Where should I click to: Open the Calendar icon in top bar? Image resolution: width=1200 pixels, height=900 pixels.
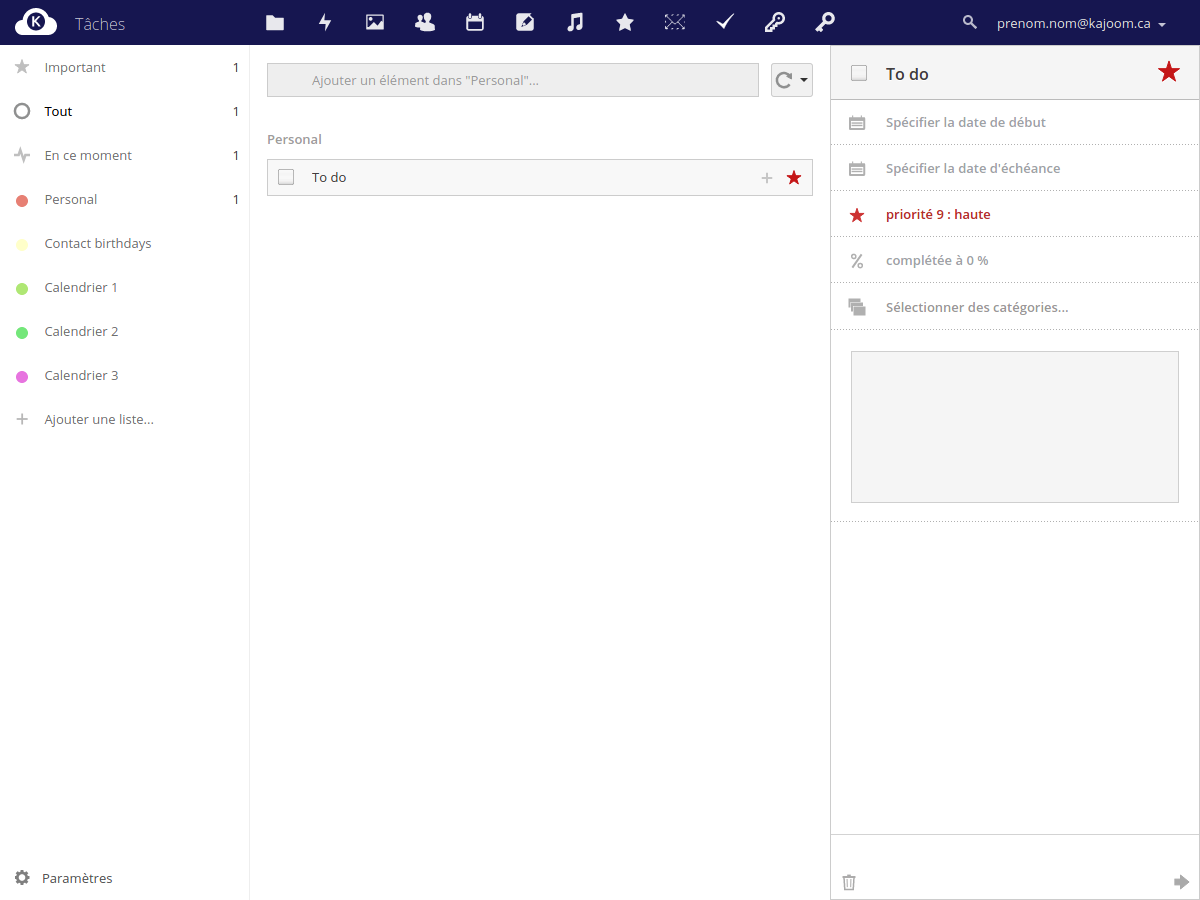point(475,22)
